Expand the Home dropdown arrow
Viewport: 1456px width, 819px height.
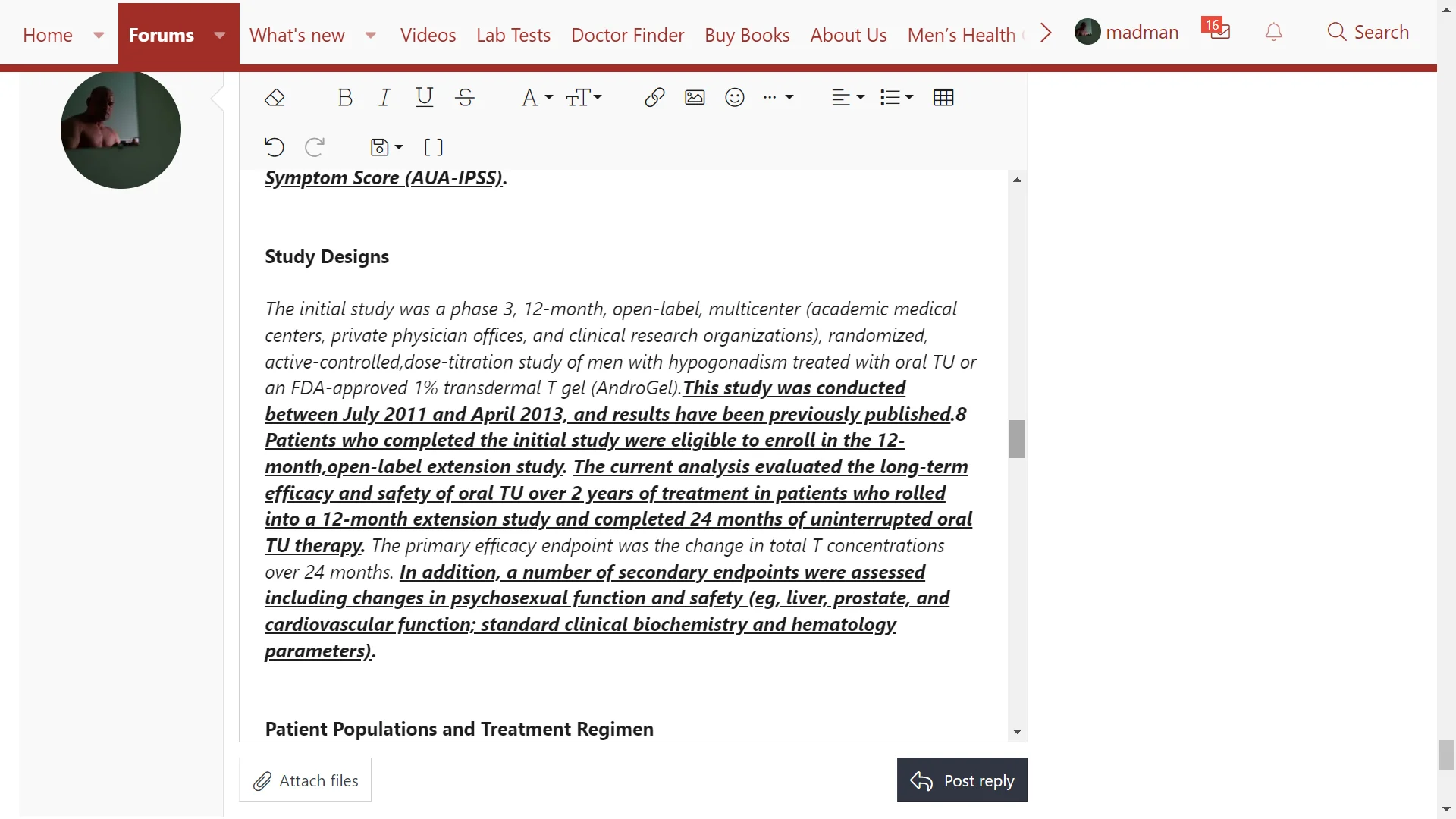pos(99,35)
